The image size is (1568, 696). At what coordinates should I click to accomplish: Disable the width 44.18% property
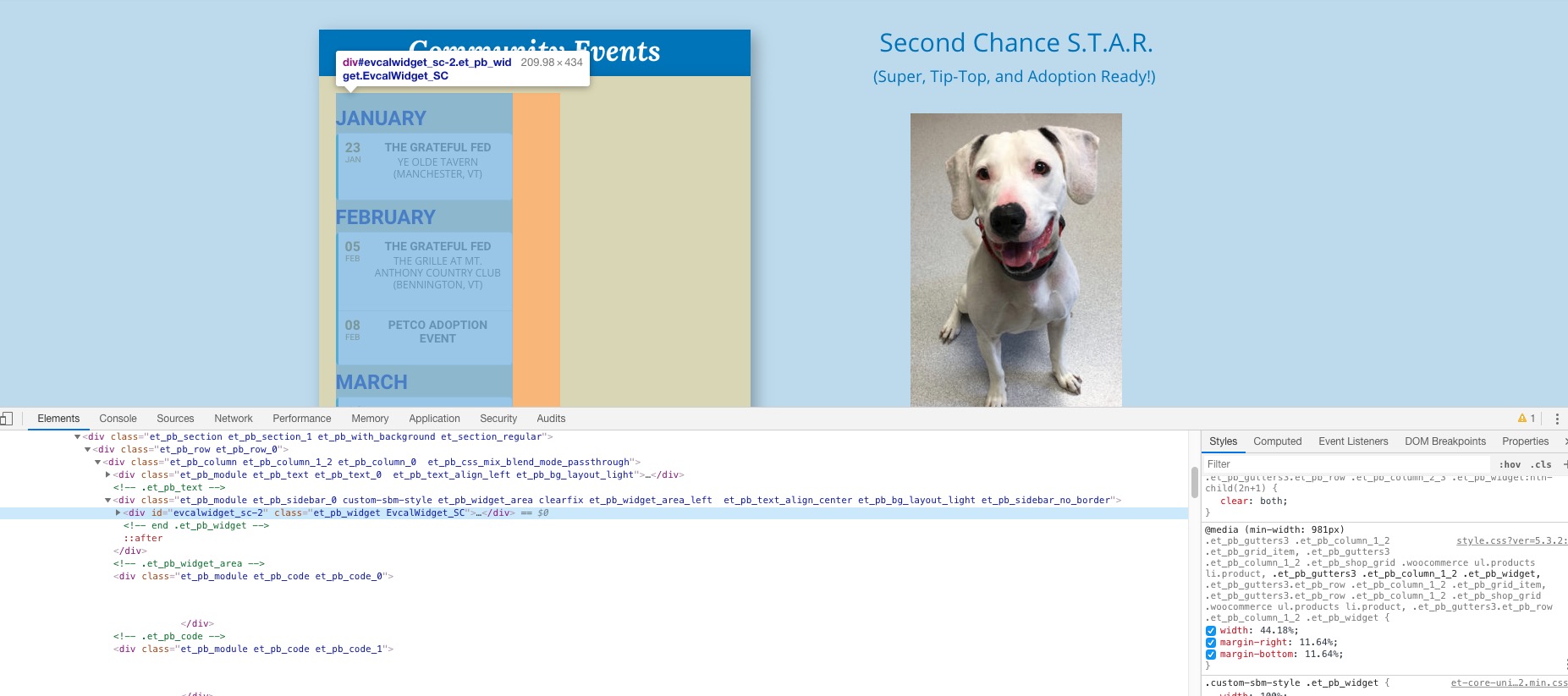pyautogui.click(x=1211, y=631)
